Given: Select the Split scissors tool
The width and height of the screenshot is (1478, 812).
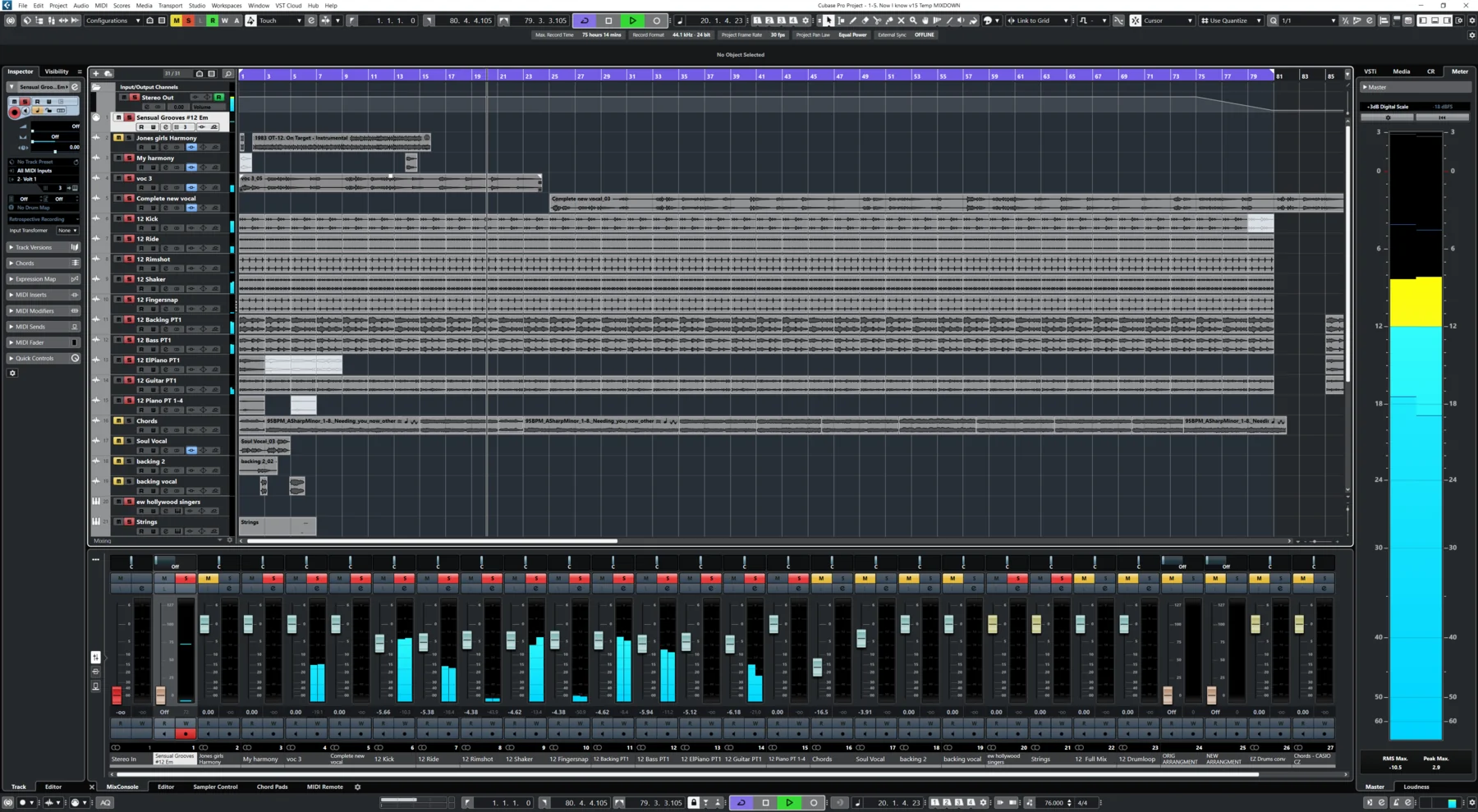Looking at the screenshot, I should pyautogui.click(x=877, y=21).
